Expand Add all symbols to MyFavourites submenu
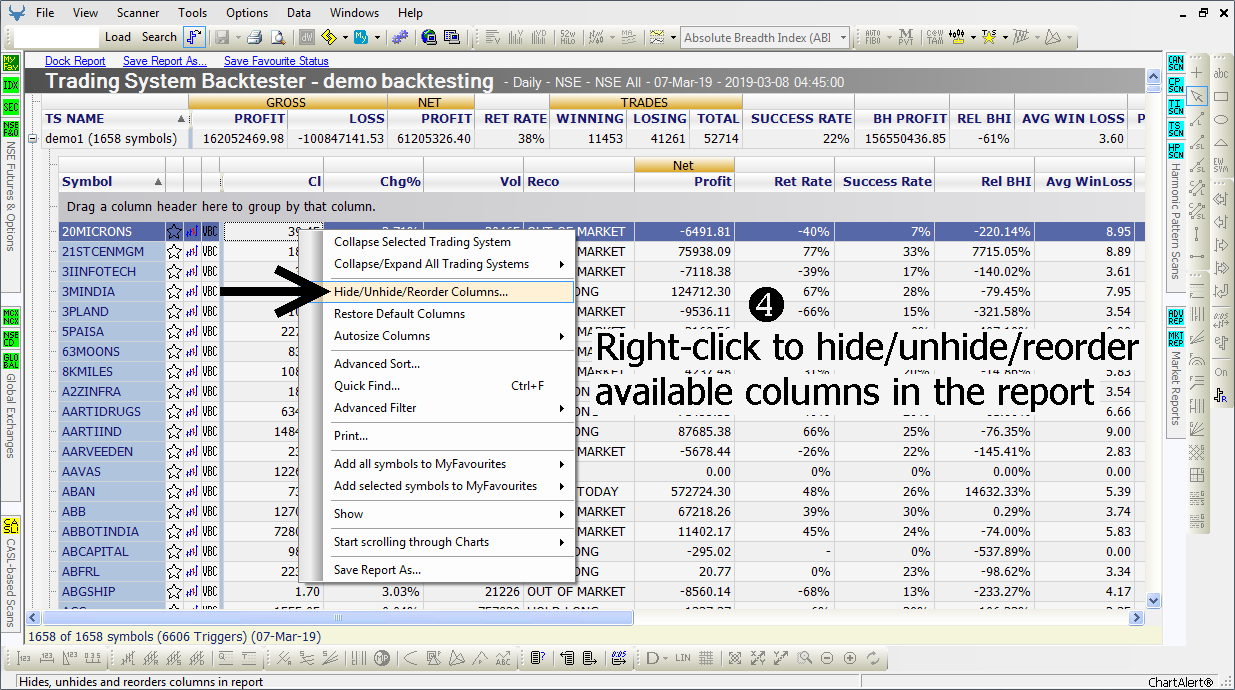 (452, 464)
